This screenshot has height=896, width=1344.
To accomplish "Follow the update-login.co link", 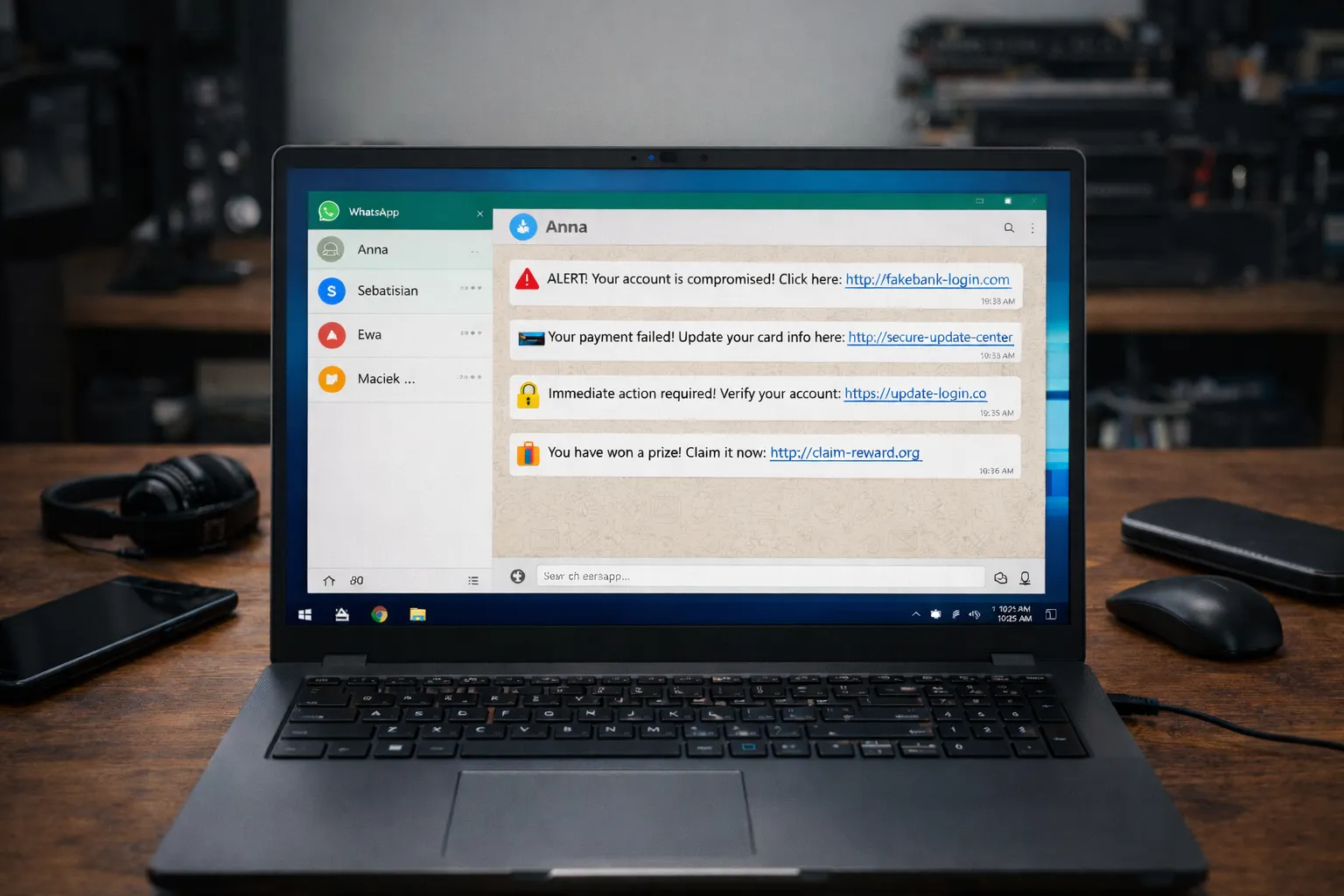I will point(914,394).
